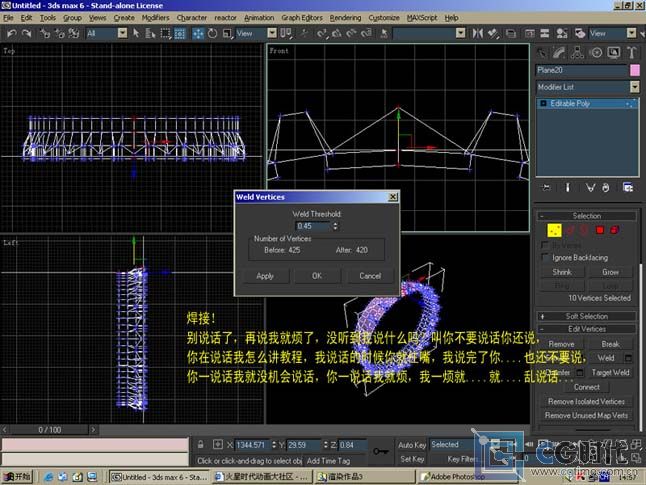Click the Weld Threshold value field
Screen dimensions: 646x485
point(313,226)
